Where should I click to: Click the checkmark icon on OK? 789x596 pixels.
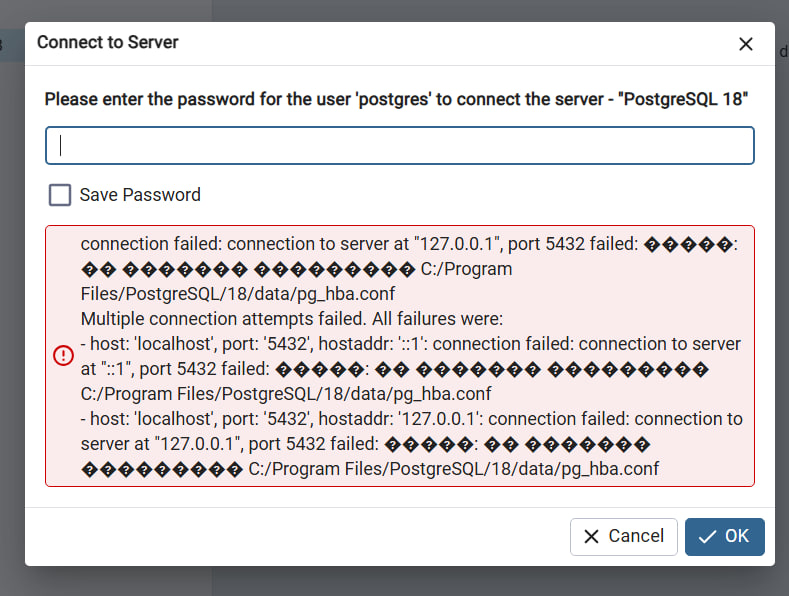pyautogui.click(x=708, y=536)
